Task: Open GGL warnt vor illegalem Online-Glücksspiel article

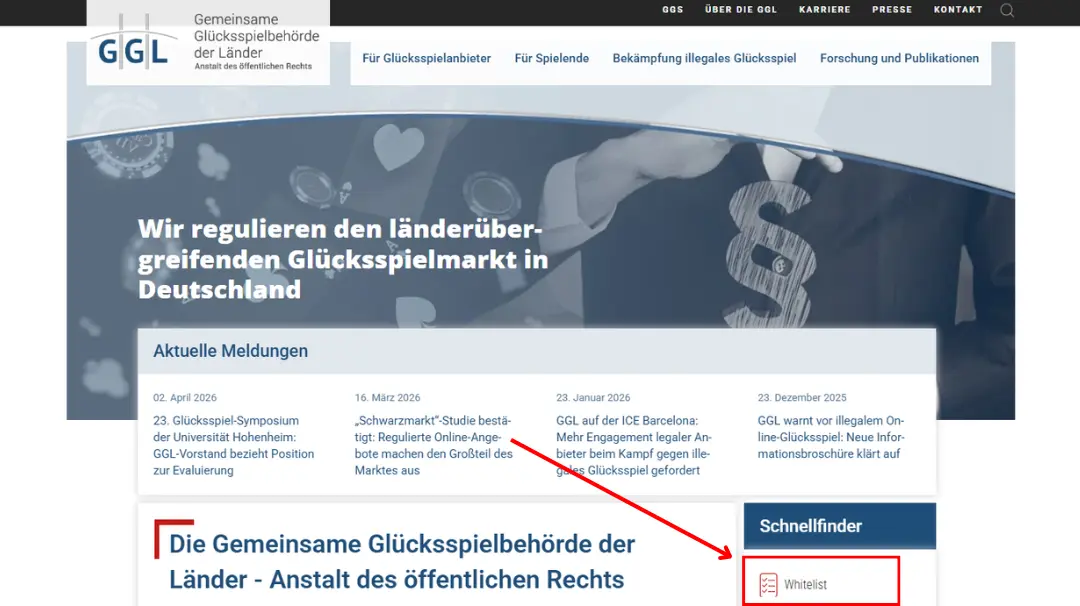Action: [x=831, y=437]
